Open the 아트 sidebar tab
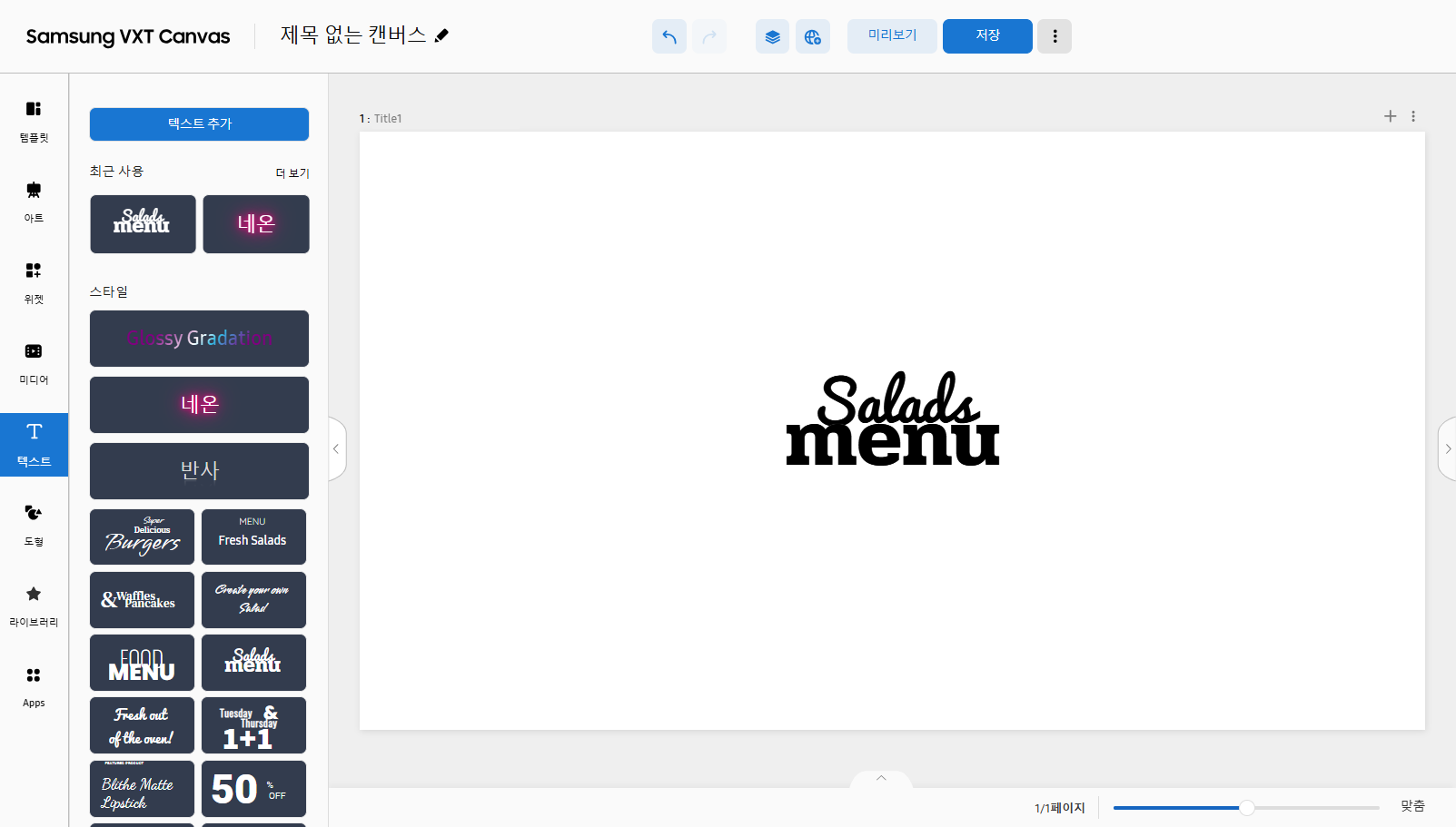The image size is (1456, 827). [x=34, y=203]
